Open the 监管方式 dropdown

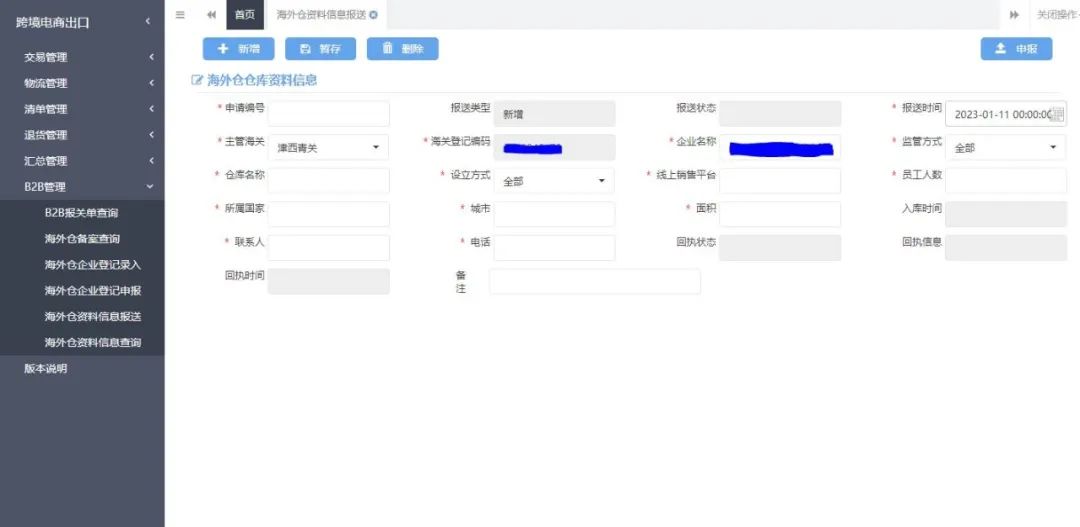pos(1004,147)
